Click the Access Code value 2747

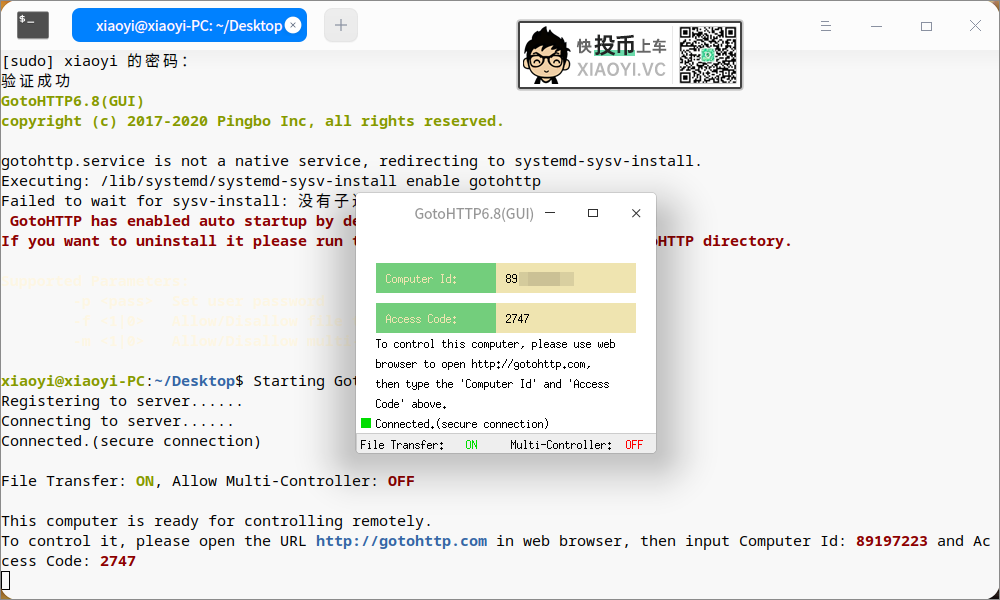pyautogui.click(x=517, y=318)
